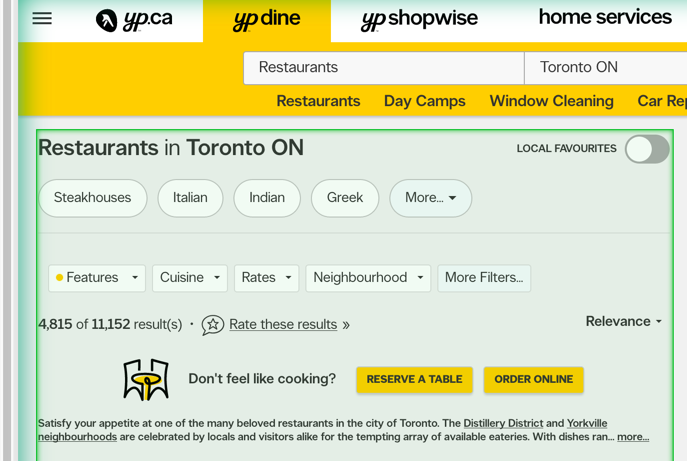
Task: Focus the Toronto ON location field
Action: [606, 67]
